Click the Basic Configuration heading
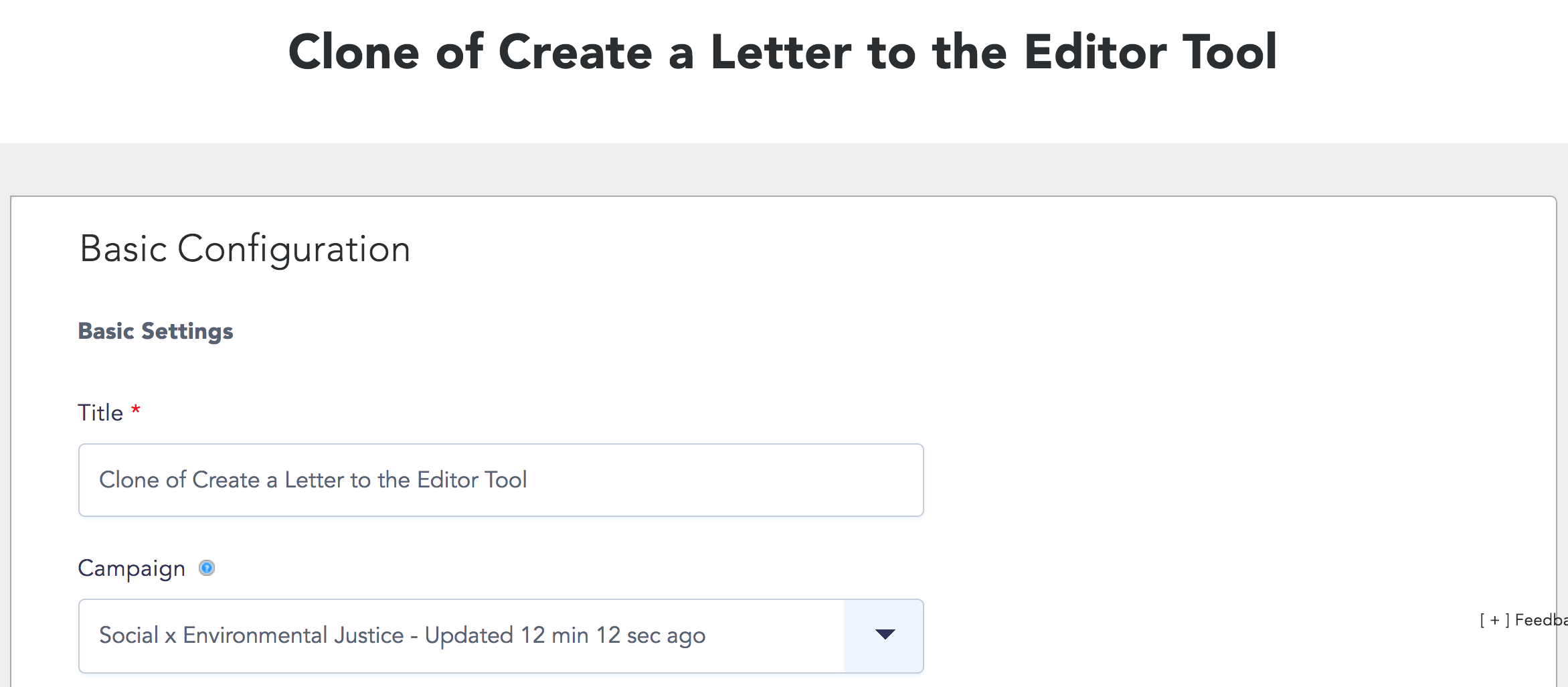This screenshot has height=687, width=1568. point(245,249)
